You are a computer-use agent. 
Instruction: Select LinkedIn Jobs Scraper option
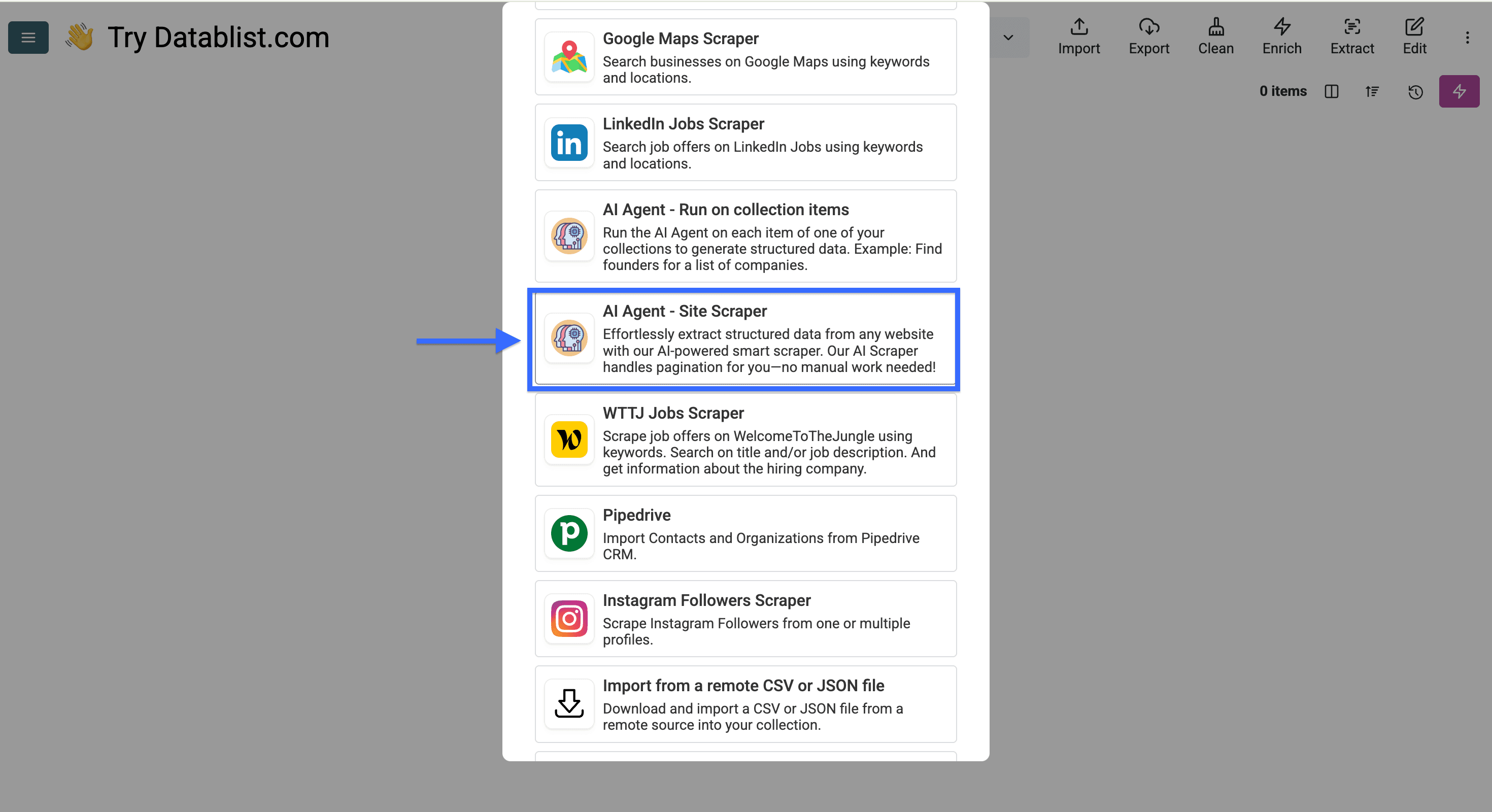745,143
